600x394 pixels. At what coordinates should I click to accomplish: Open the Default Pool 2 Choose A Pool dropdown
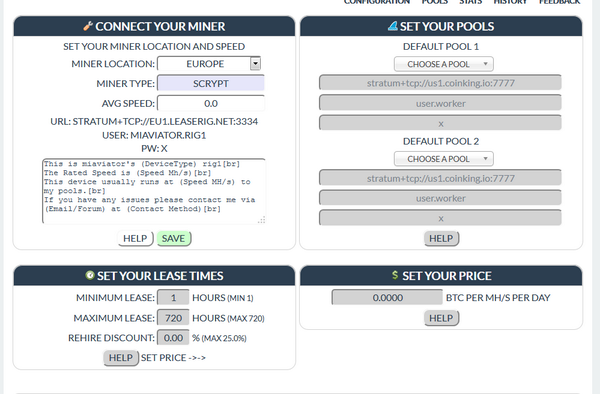click(443, 159)
